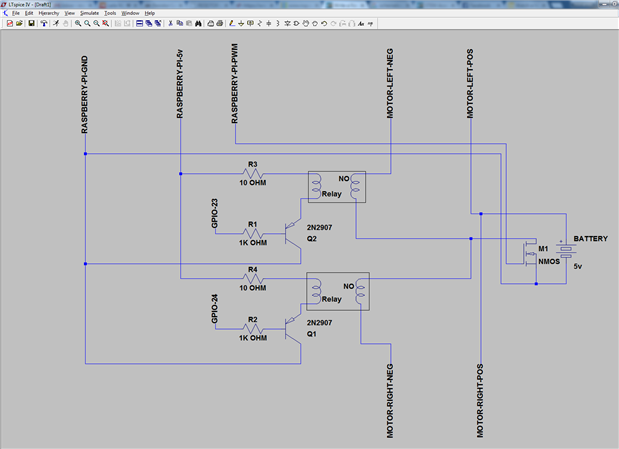Open the Help menu
619x449 pixels.
click(x=150, y=12)
